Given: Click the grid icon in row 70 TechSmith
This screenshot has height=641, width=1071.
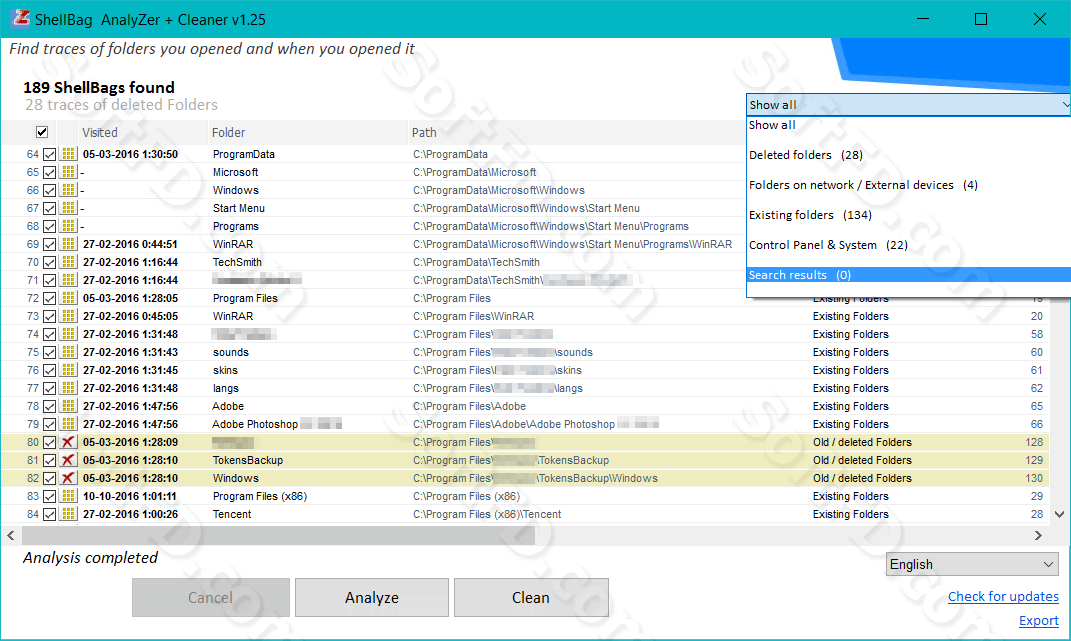Looking at the screenshot, I should click(68, 262).
